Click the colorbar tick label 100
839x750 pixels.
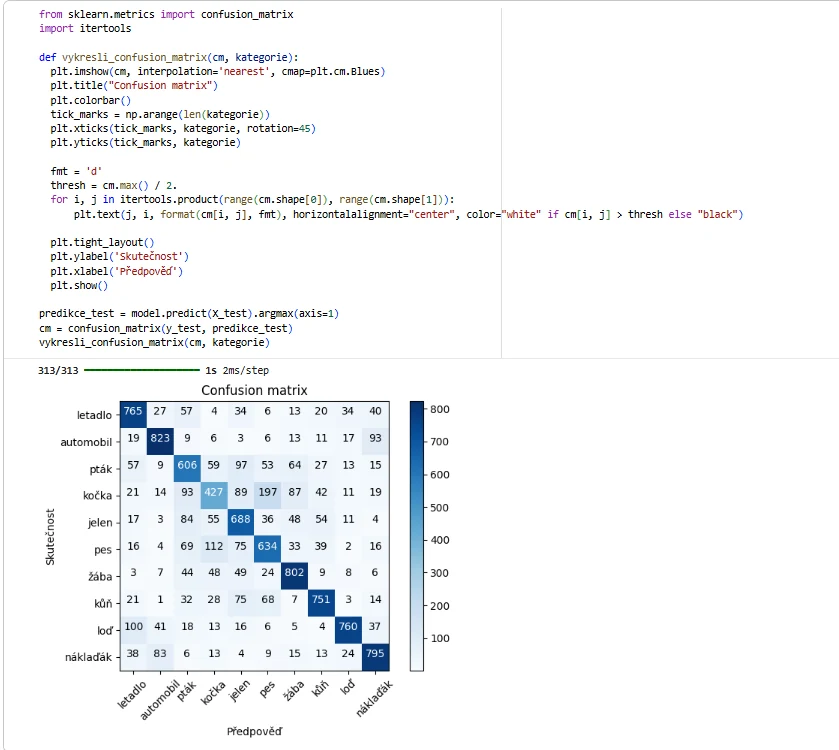tap(440, 638)
